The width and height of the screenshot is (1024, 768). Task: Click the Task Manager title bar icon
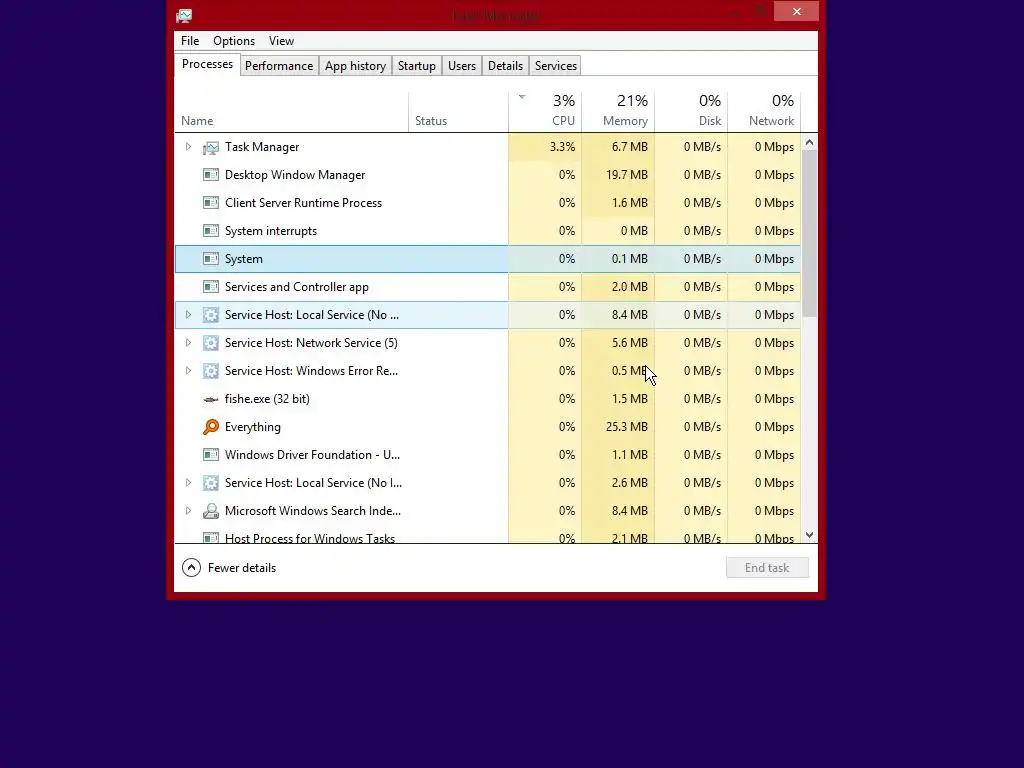(x=184, y=15)
